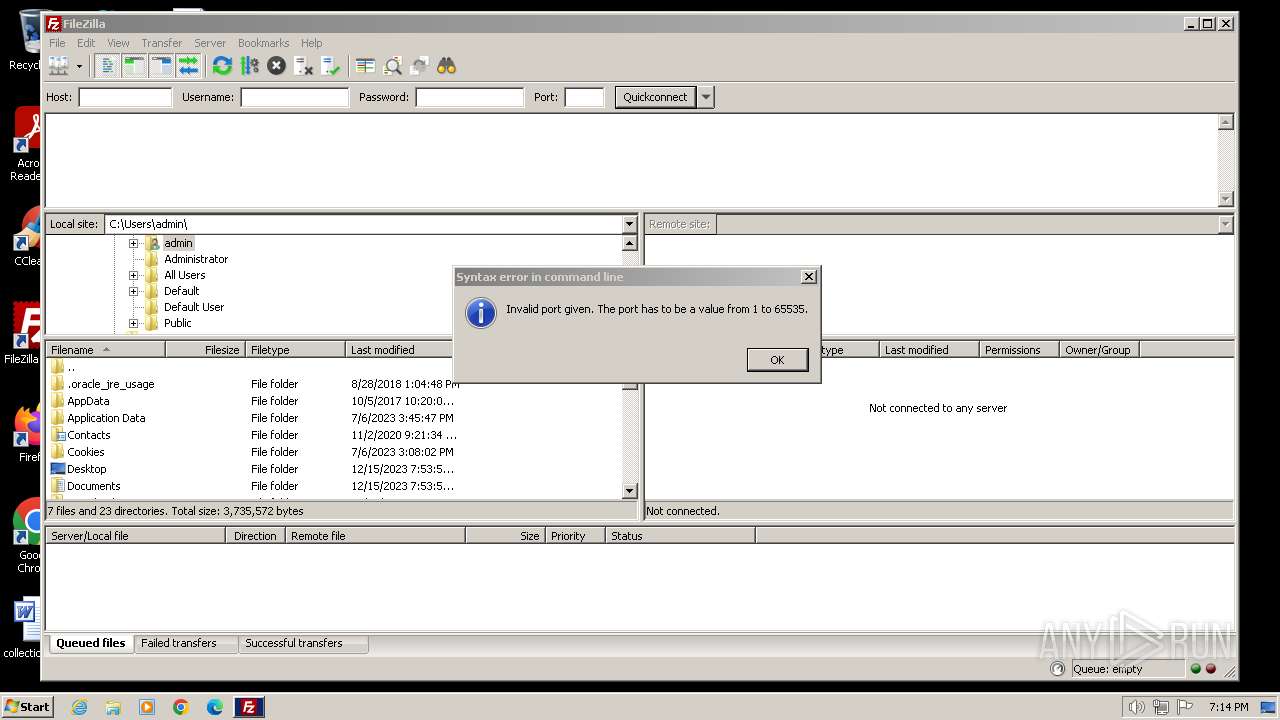Sort local list by Filesize column
The image size is (1280, 720).
pyautogui.click(x=206, y=350)
